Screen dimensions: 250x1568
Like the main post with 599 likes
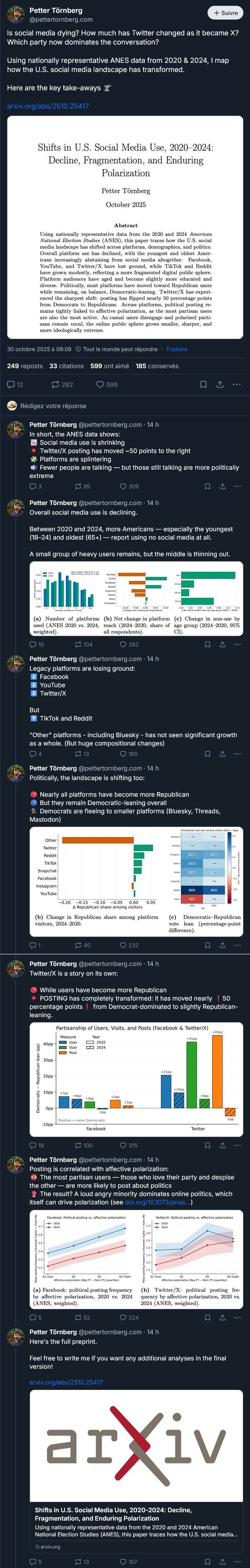click(107, 385)
